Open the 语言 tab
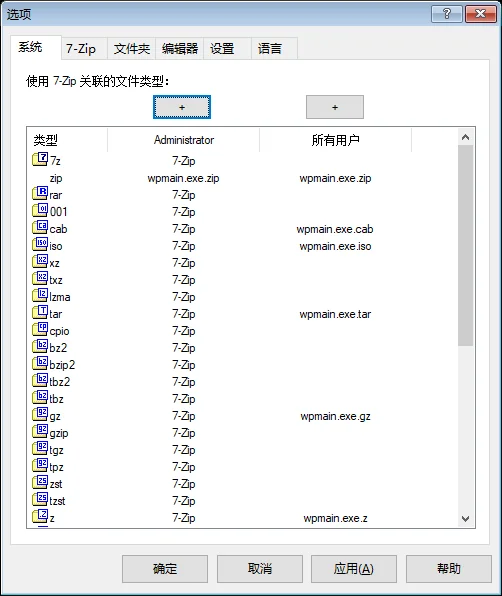The width and height of the screenshot is (502, 596). pos(274,49)
